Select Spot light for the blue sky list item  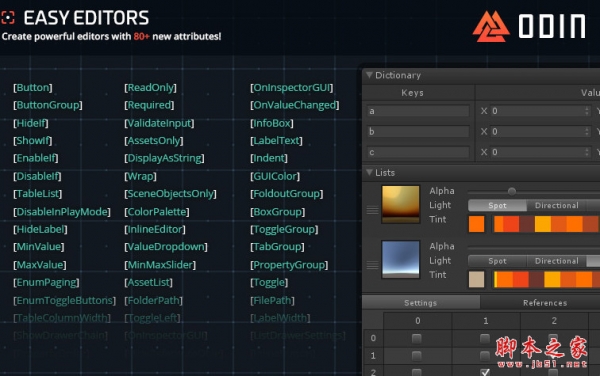pyautogui.click(x=497, y=261)
